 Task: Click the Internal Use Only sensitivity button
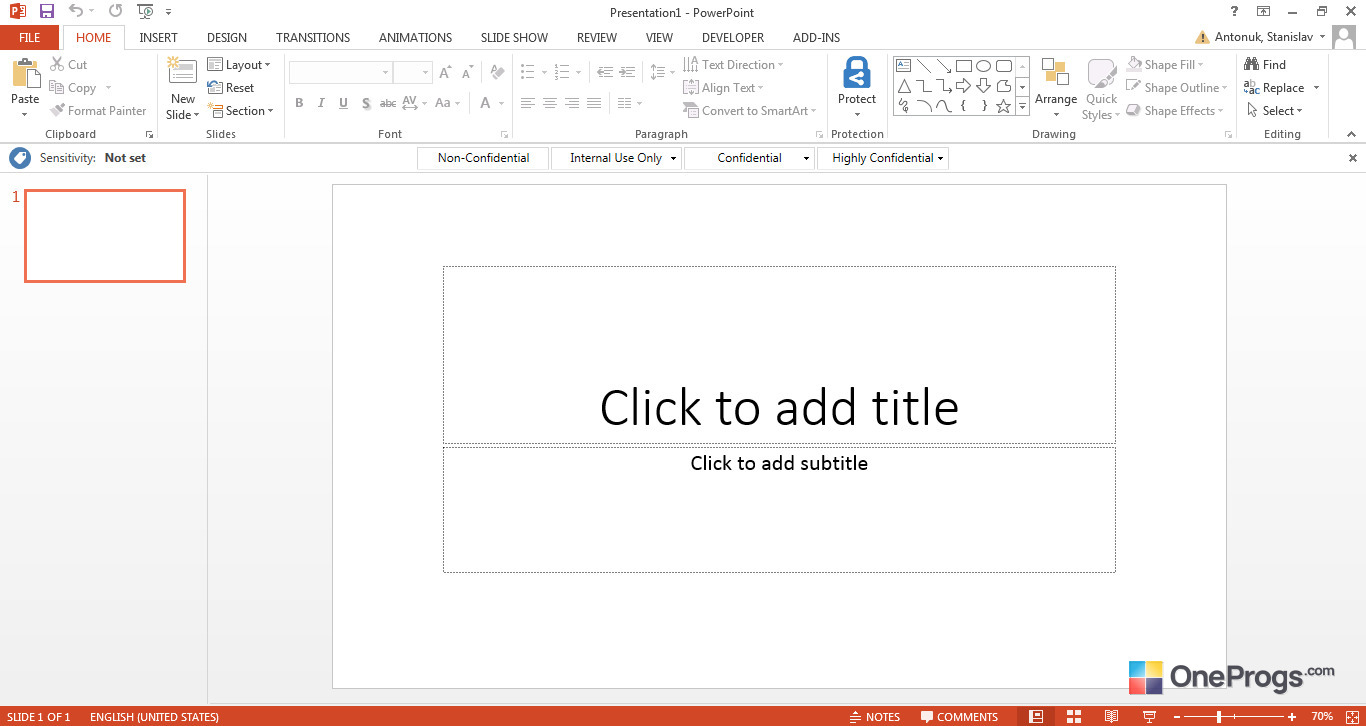616,158
